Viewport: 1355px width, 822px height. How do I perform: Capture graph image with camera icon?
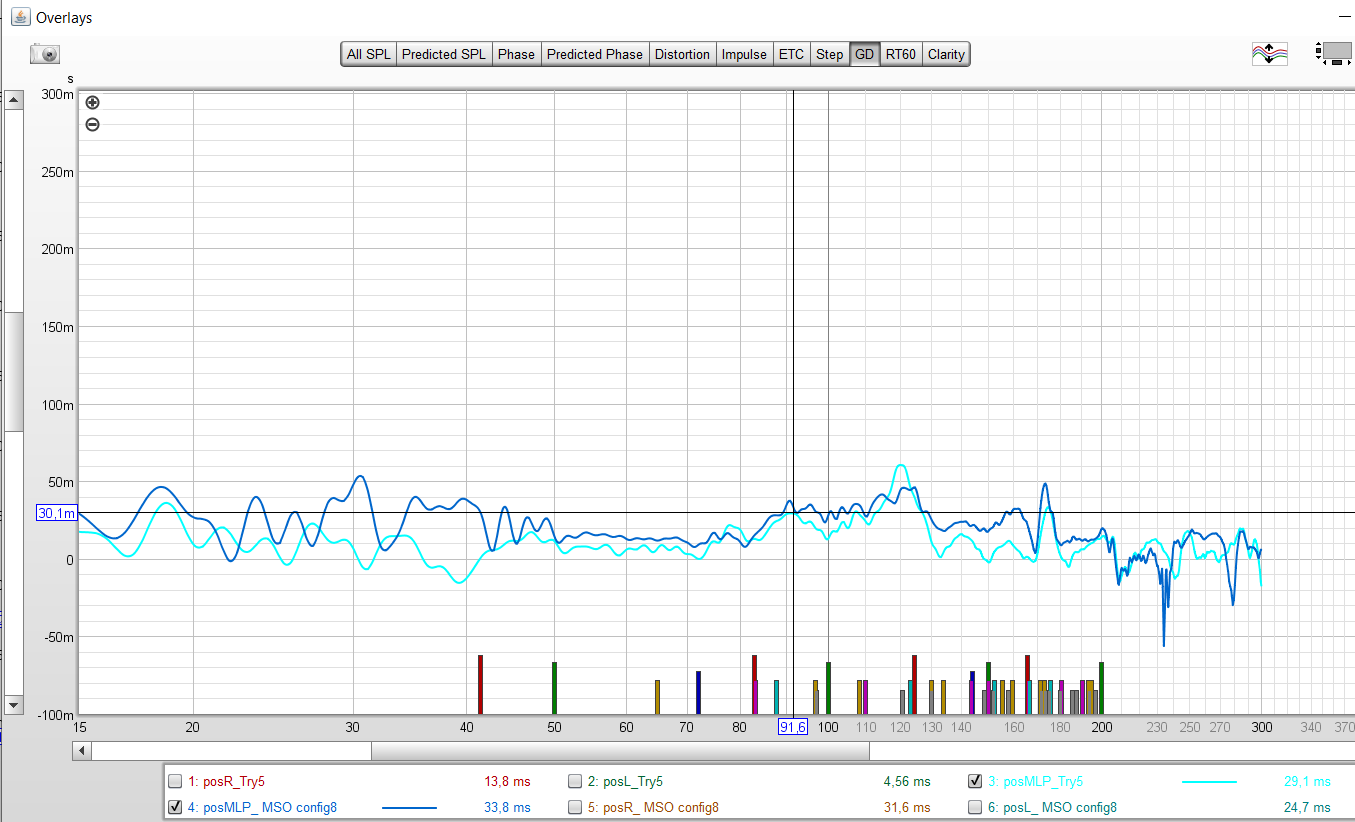[45, 54]
